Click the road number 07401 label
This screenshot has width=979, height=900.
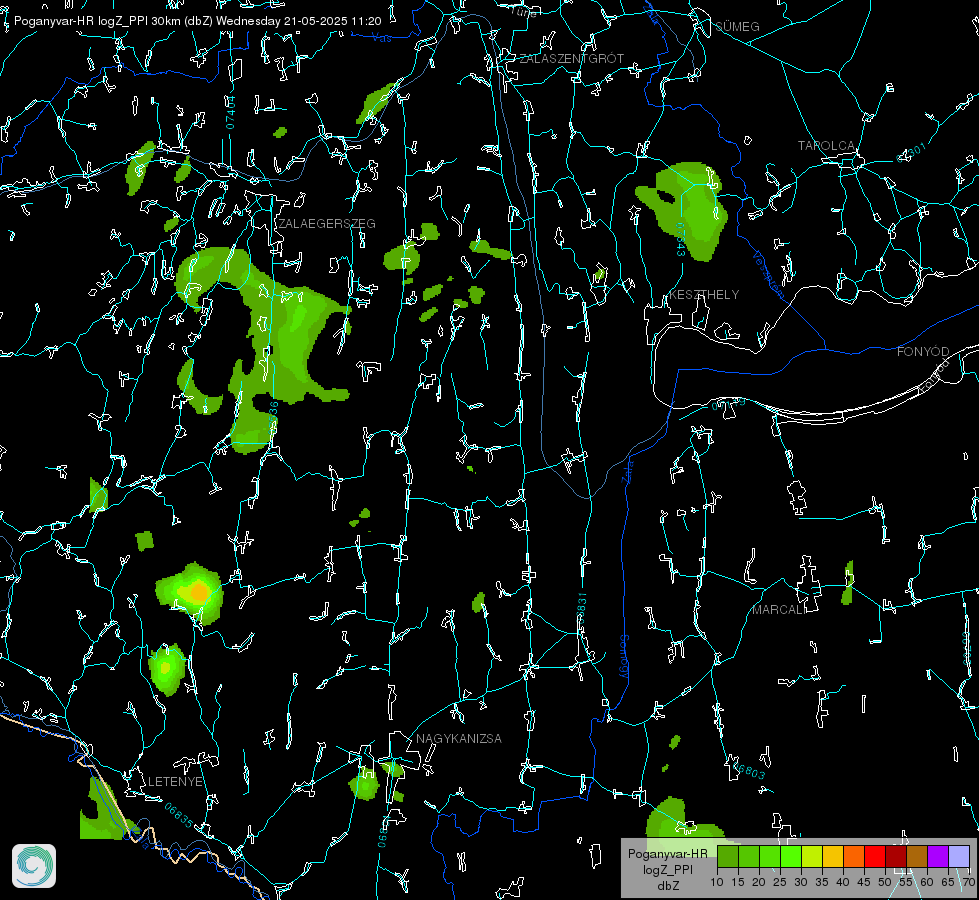230,112
